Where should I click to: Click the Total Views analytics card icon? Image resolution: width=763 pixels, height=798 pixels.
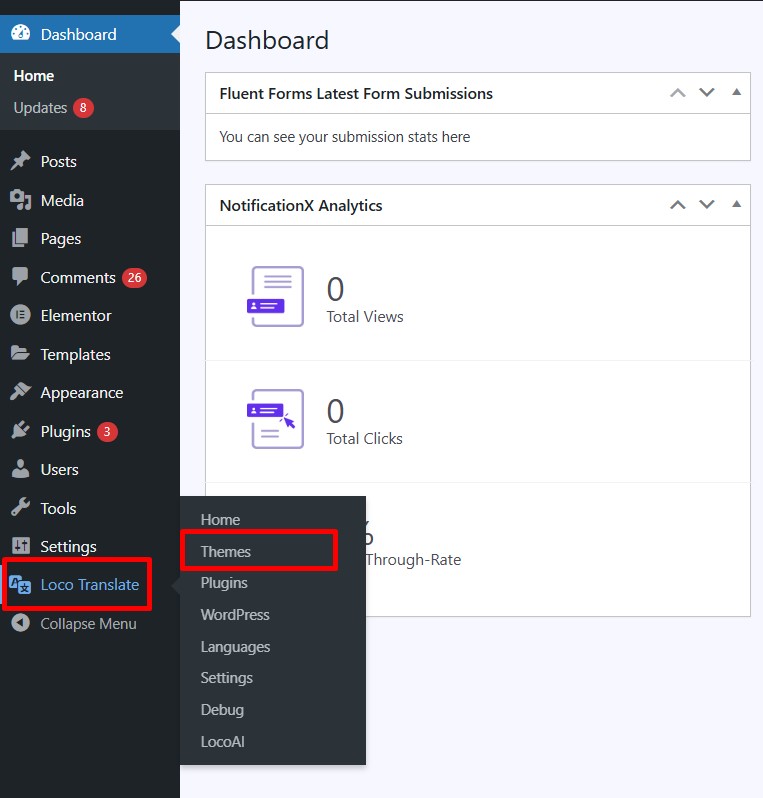(x=276, y=295)
